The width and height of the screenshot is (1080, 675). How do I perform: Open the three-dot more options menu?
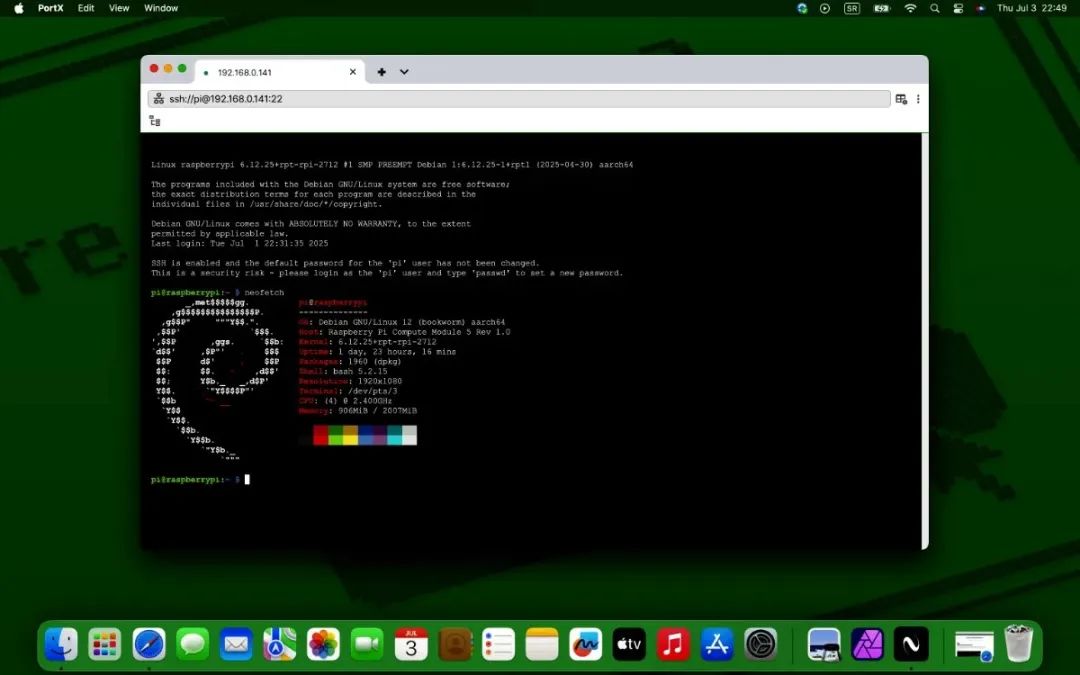(918, 99)
